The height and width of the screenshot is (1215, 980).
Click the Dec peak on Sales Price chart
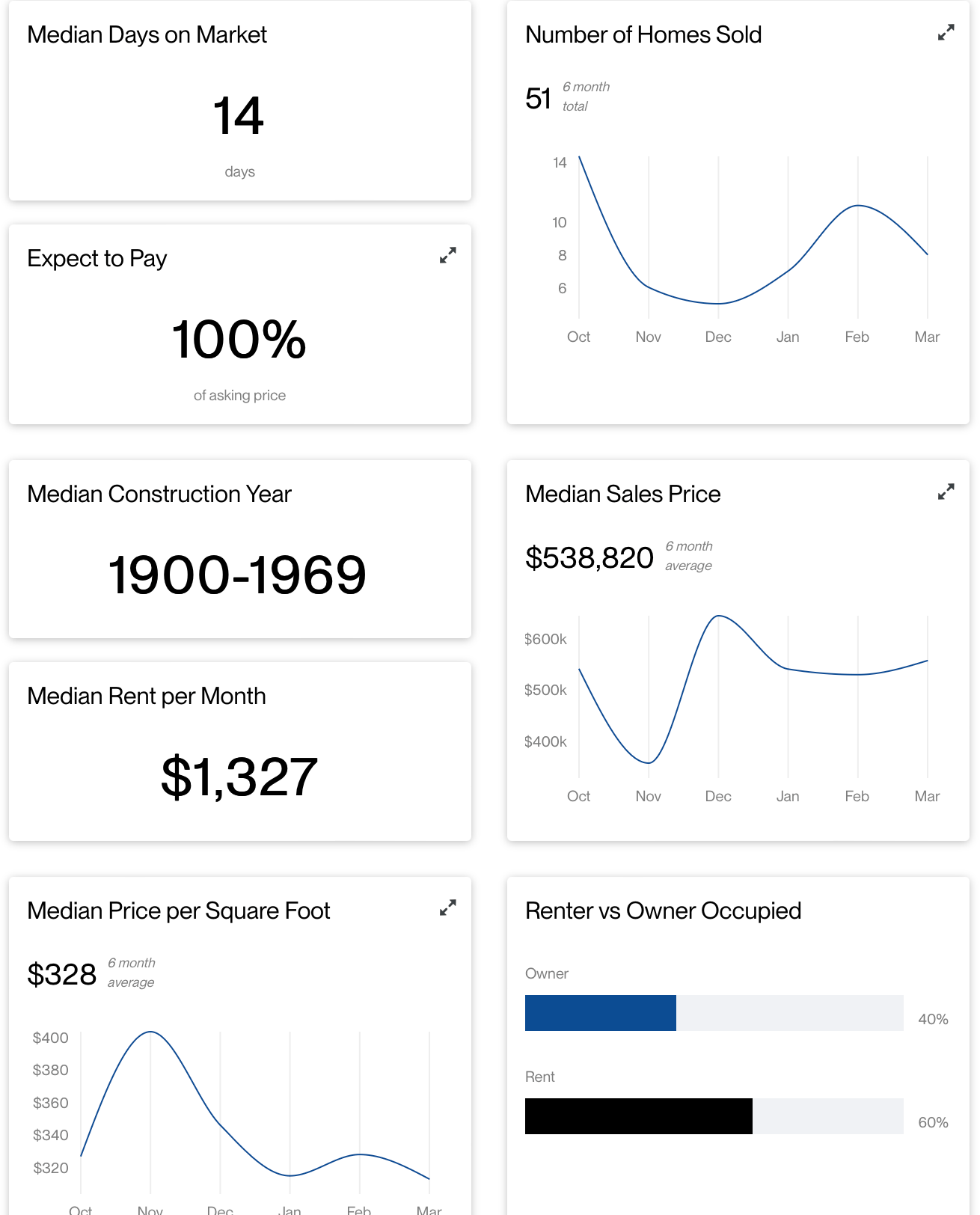point(718,616)
